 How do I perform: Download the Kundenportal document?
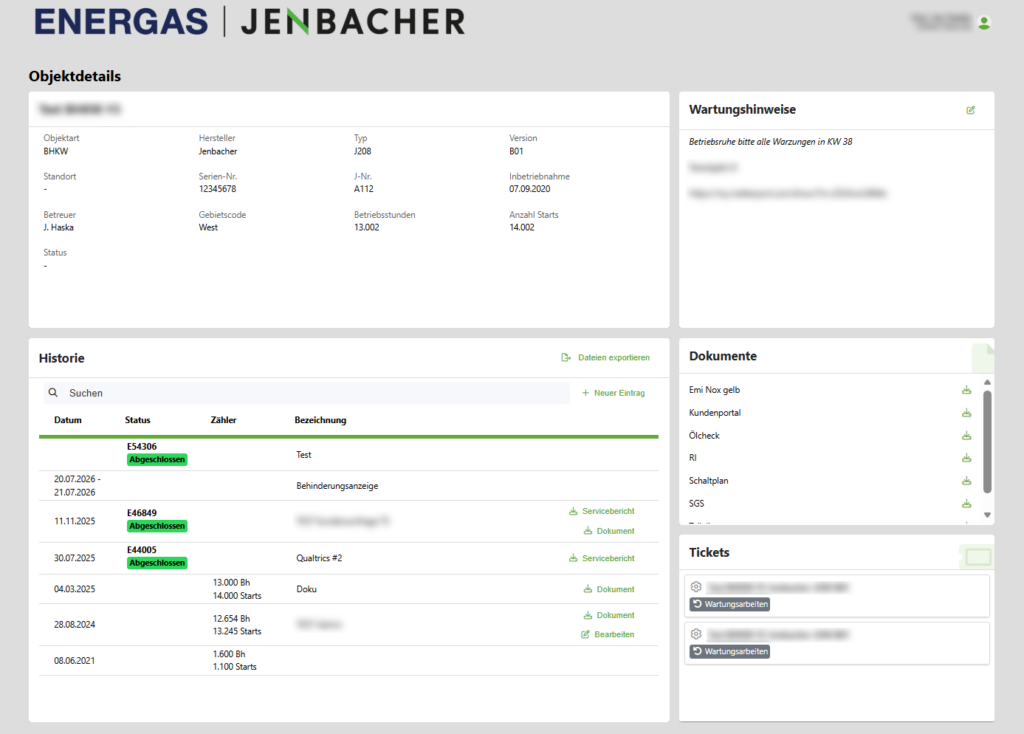[967, 413]
